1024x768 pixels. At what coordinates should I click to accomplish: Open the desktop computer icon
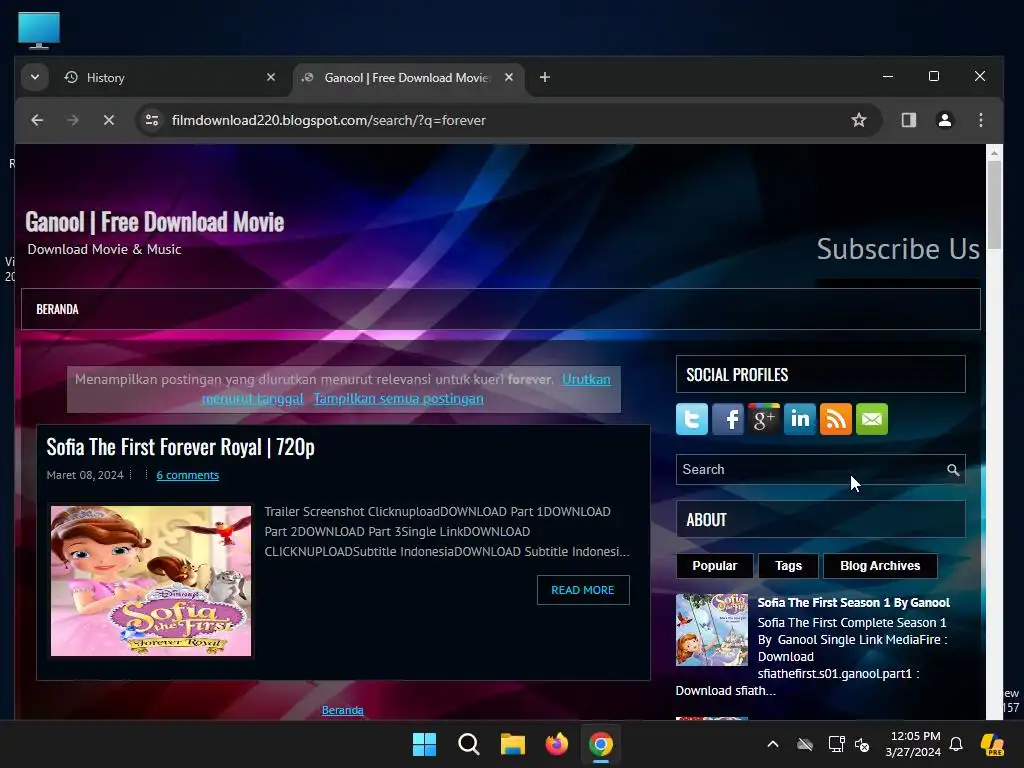(39, 30)
